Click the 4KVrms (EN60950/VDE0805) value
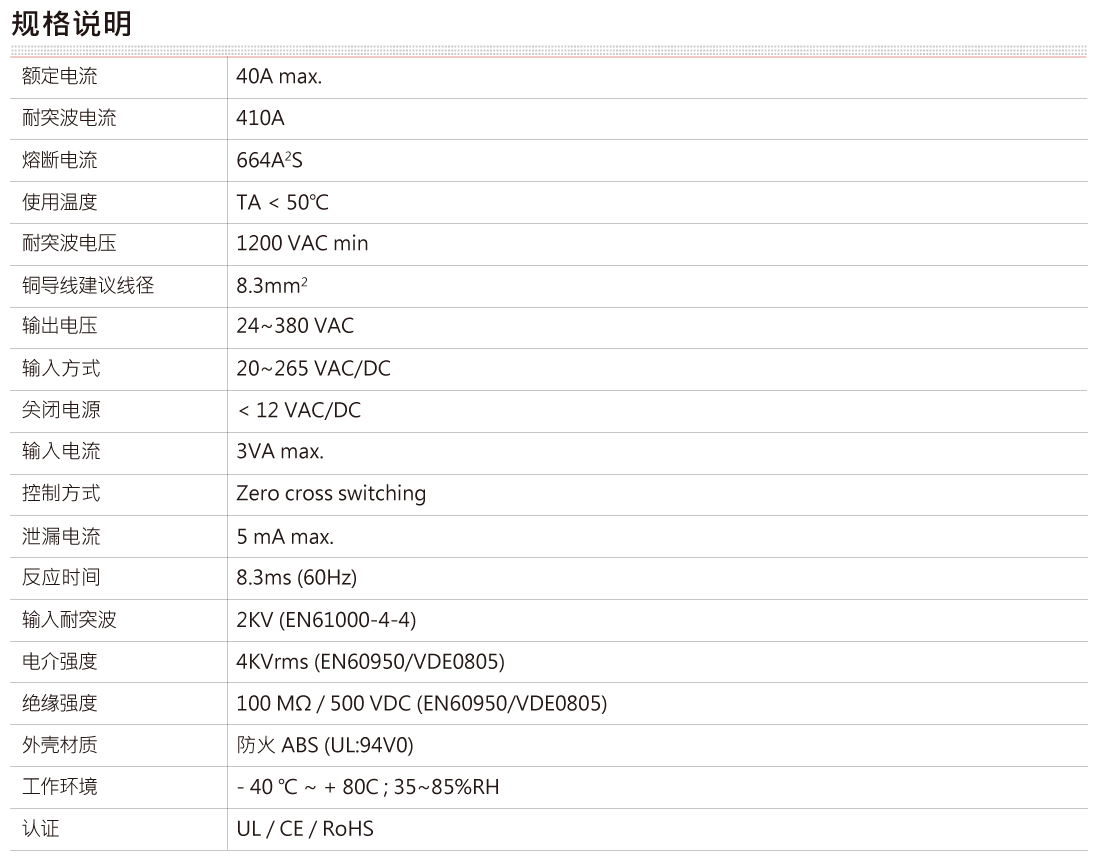1098x859 pixels. (x=370, y=662)
